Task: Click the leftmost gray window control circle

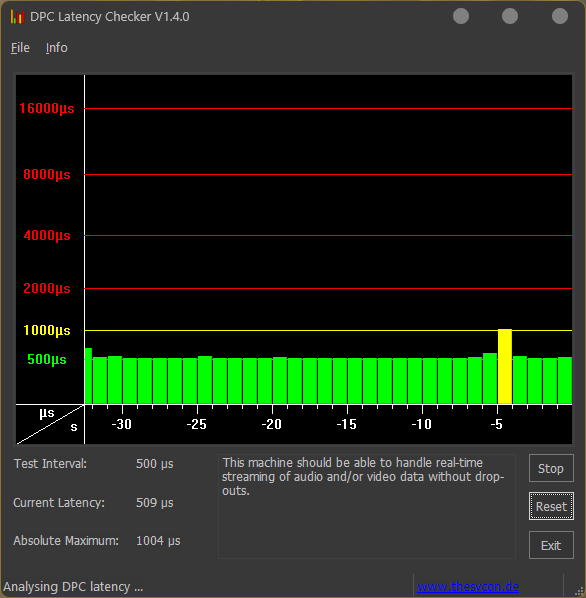Action: 461,16
